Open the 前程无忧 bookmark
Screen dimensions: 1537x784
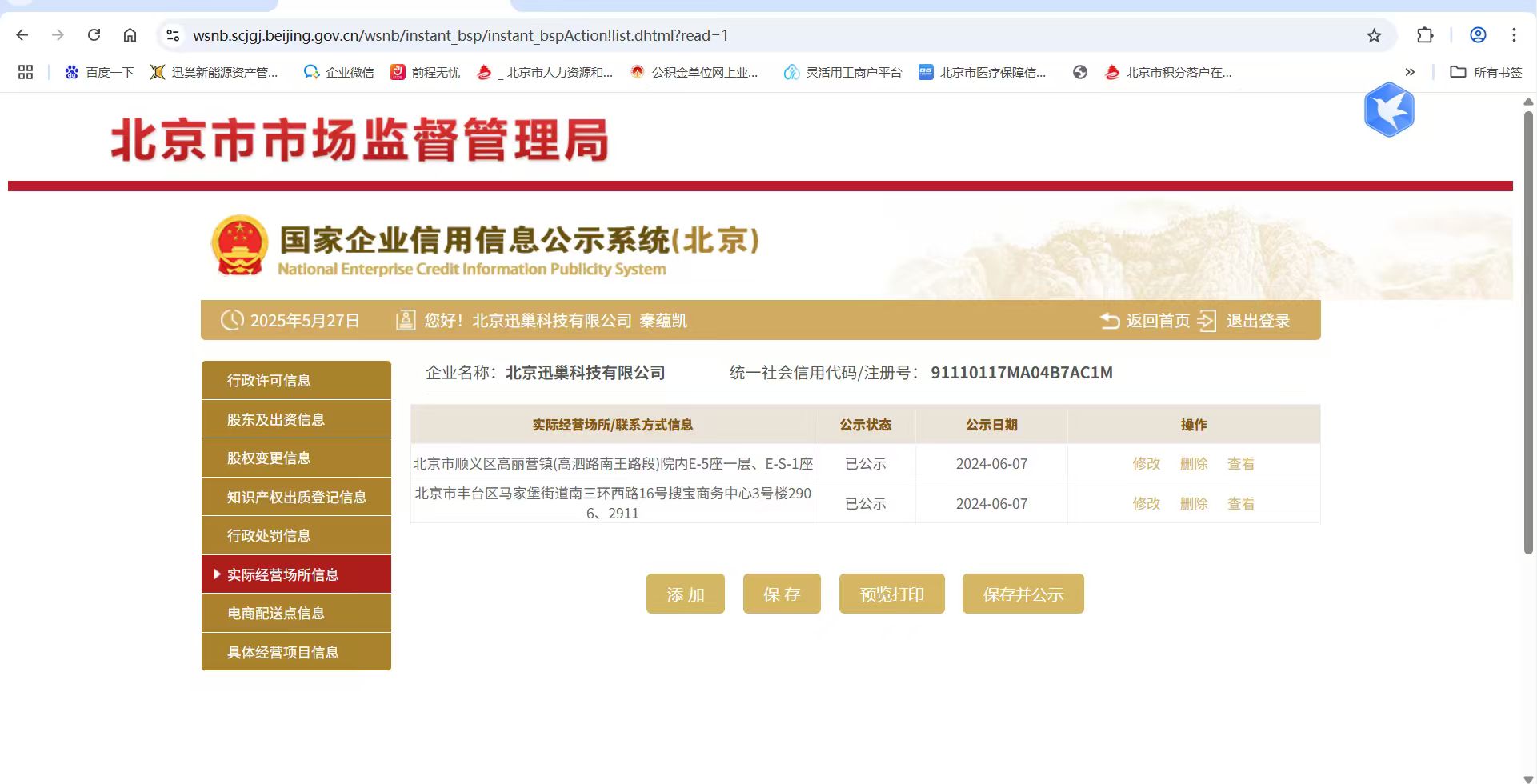425,72
